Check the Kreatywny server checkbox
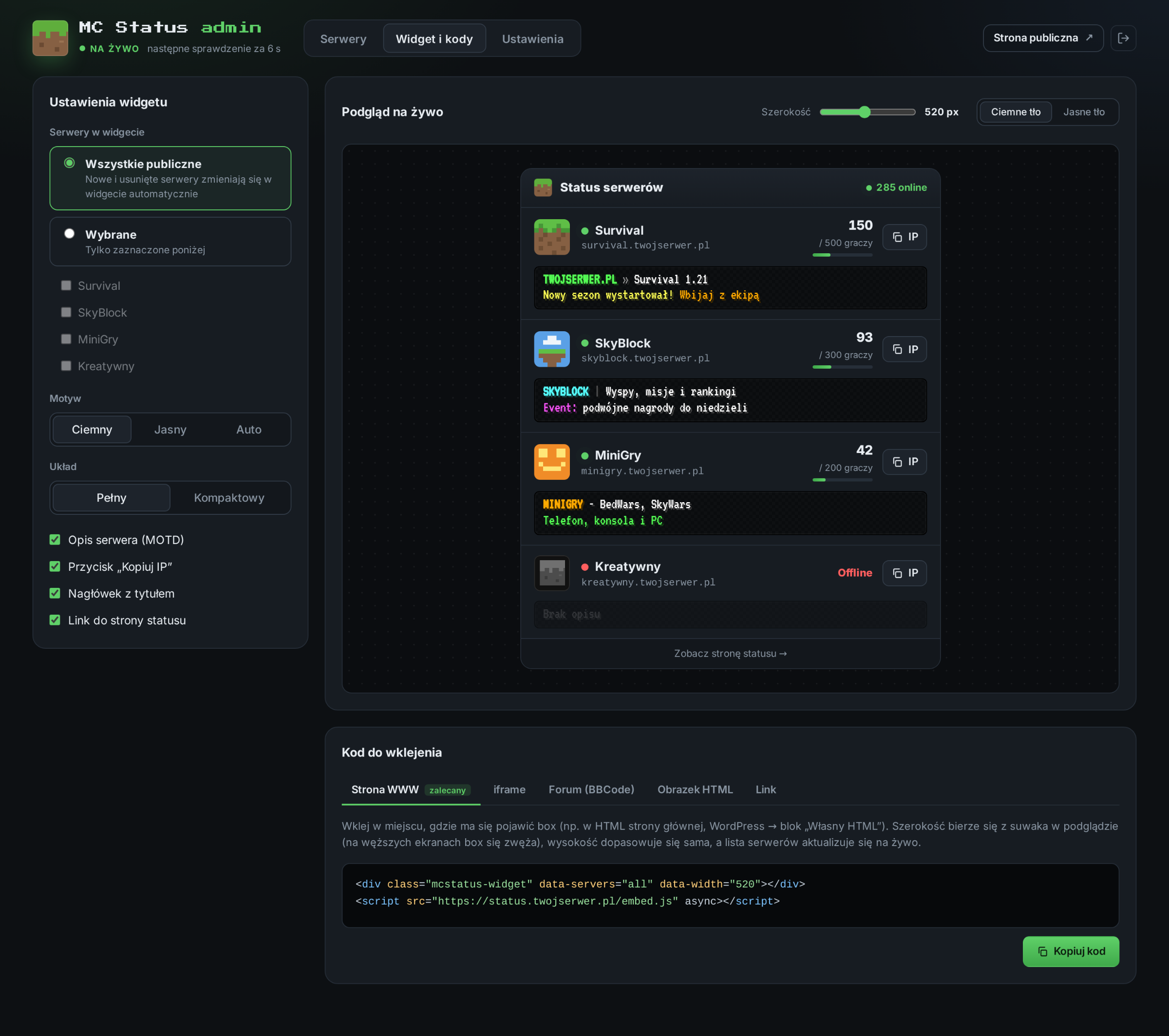The width and height of the screenshot is (1169, 1036). (x=66, y=366)
